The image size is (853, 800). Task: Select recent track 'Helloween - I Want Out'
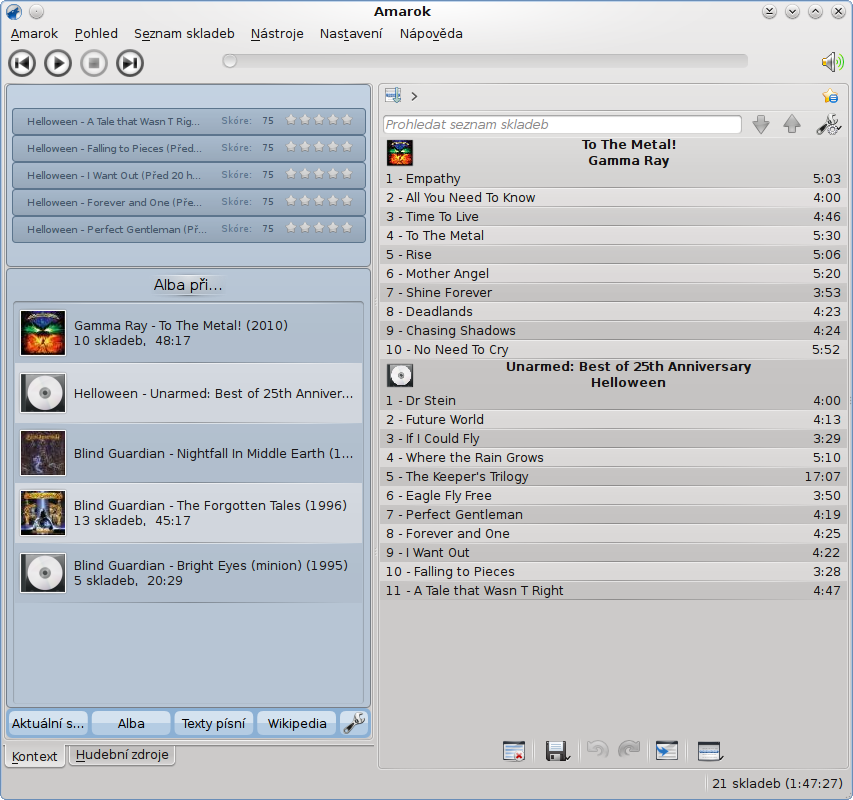point(189,175)
